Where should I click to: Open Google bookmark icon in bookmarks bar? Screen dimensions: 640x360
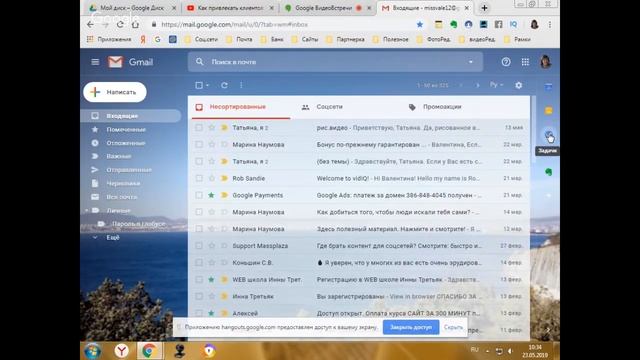click(x=158, y=40)
